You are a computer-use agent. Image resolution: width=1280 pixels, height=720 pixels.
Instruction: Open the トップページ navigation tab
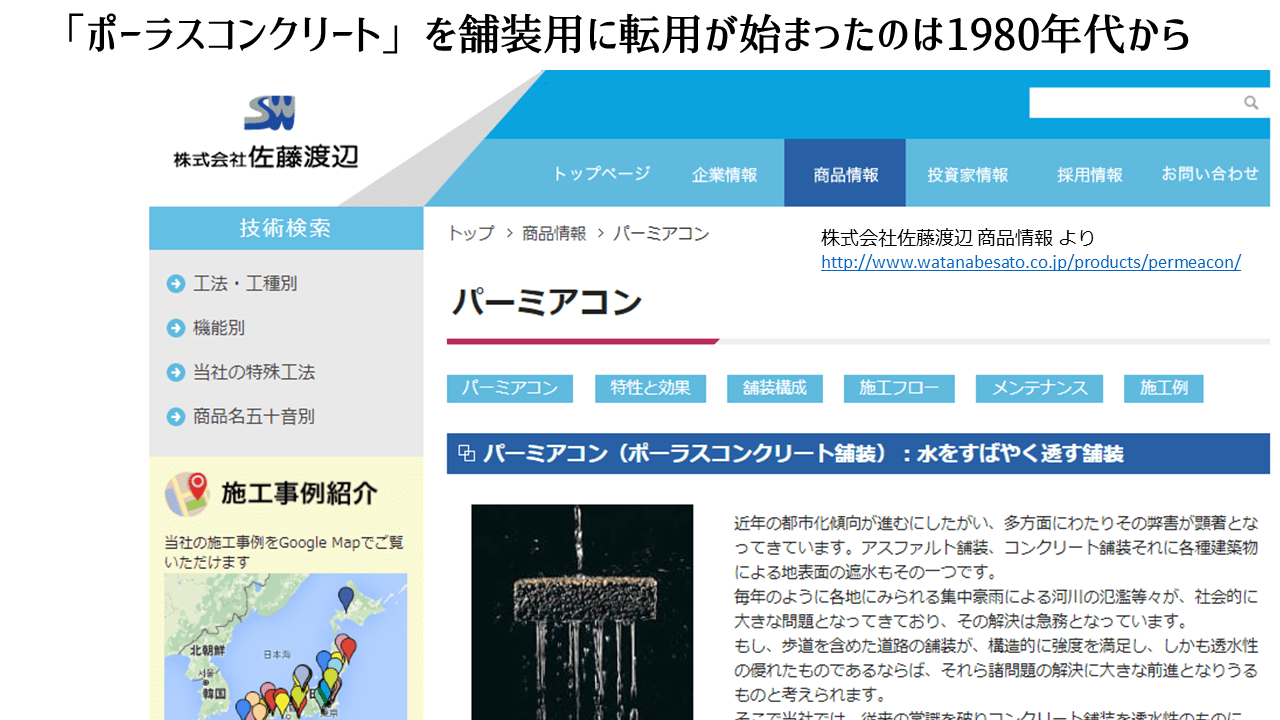coord(601,174)
